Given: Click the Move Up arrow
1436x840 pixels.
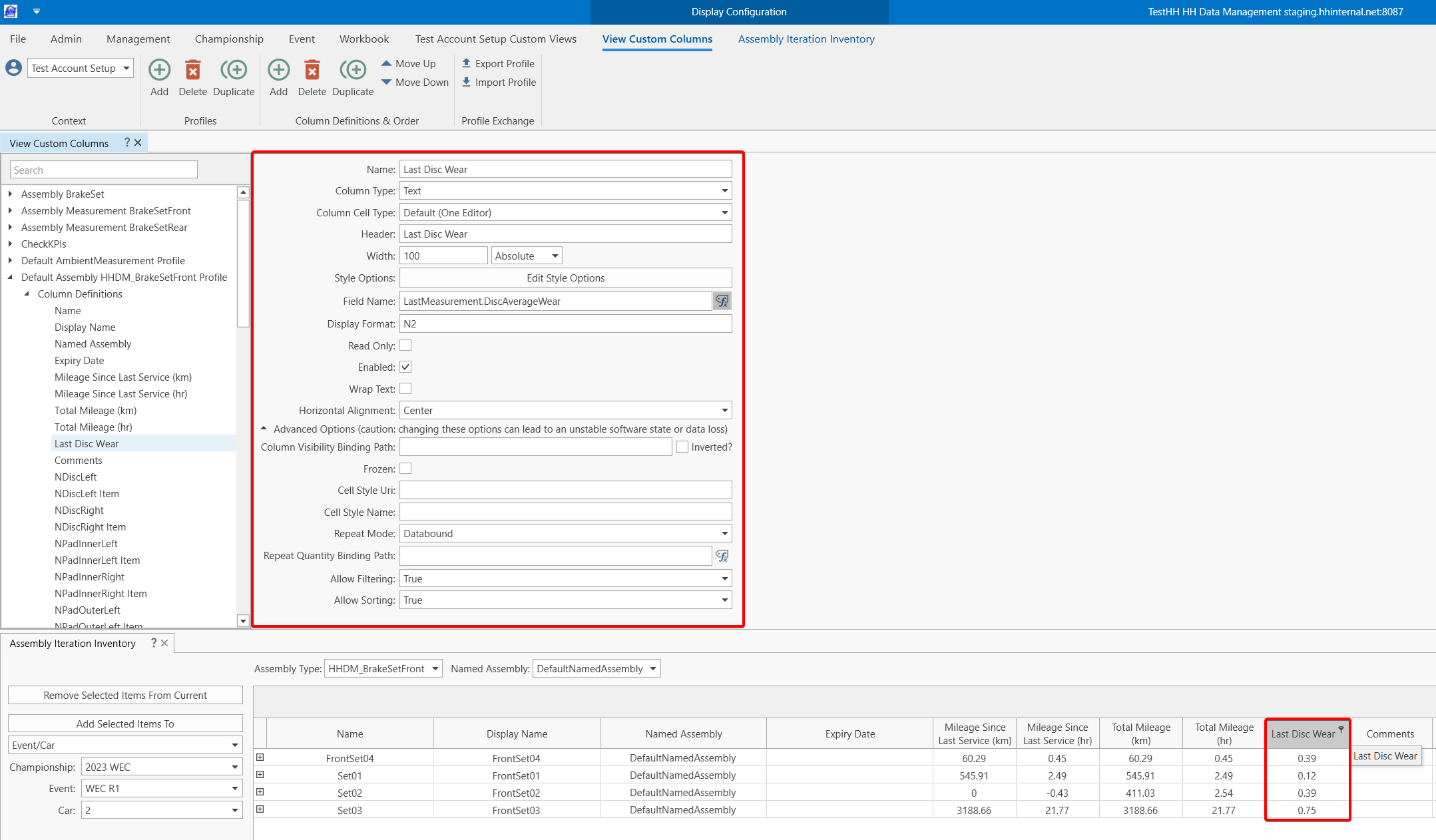Looking at the screenshot, I should click(386, 63).
